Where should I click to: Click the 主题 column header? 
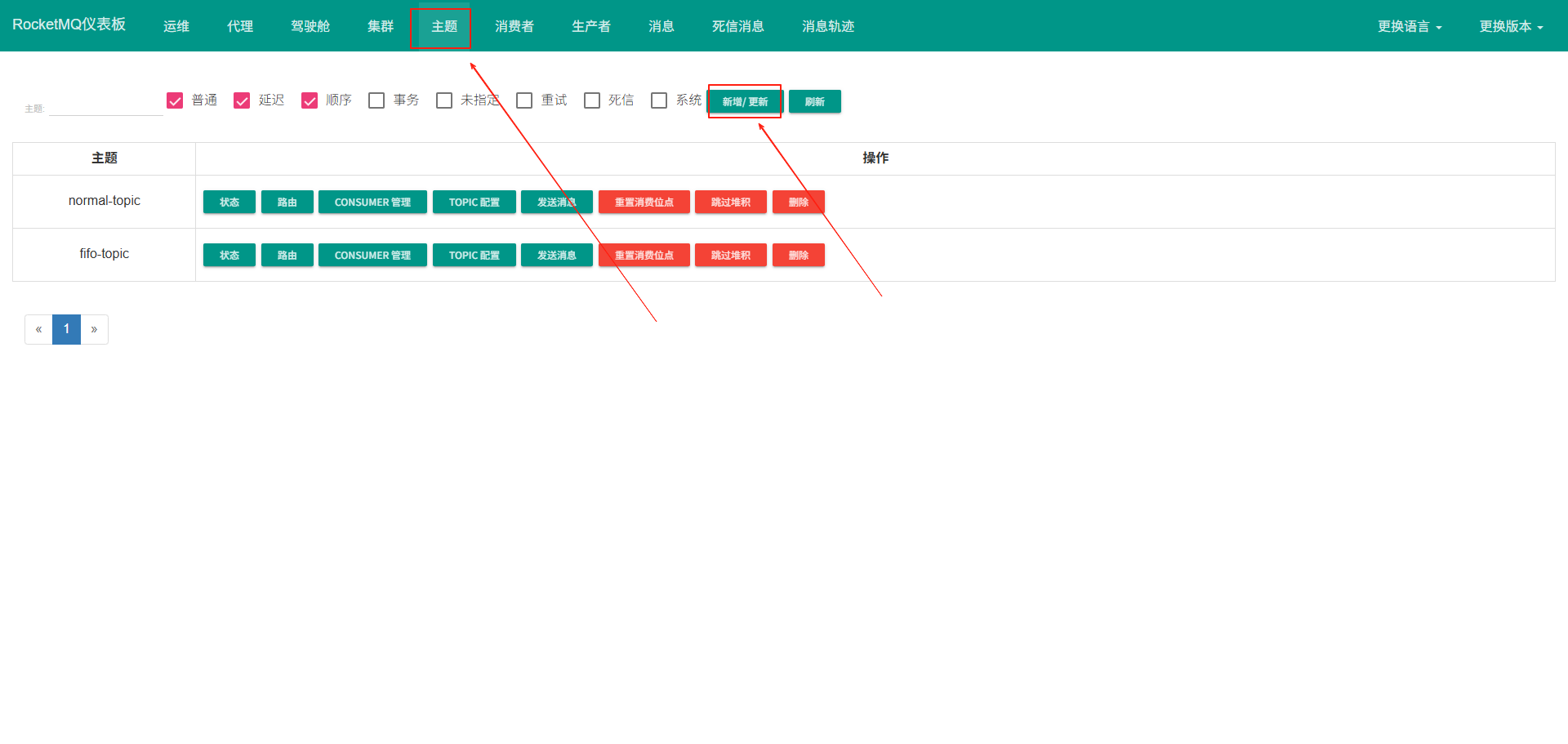(105, 158)
